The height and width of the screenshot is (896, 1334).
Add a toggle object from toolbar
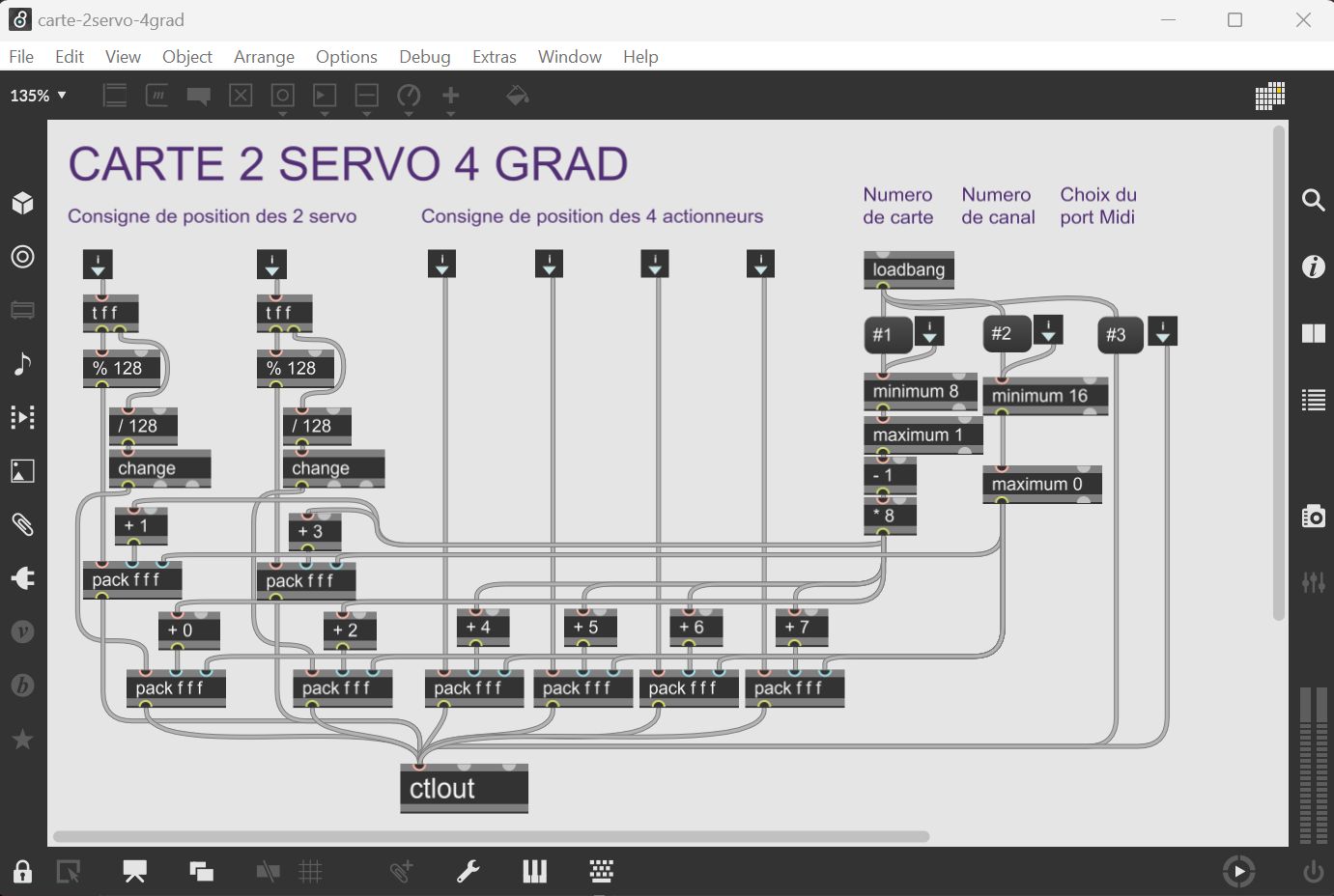pos(241,96)
